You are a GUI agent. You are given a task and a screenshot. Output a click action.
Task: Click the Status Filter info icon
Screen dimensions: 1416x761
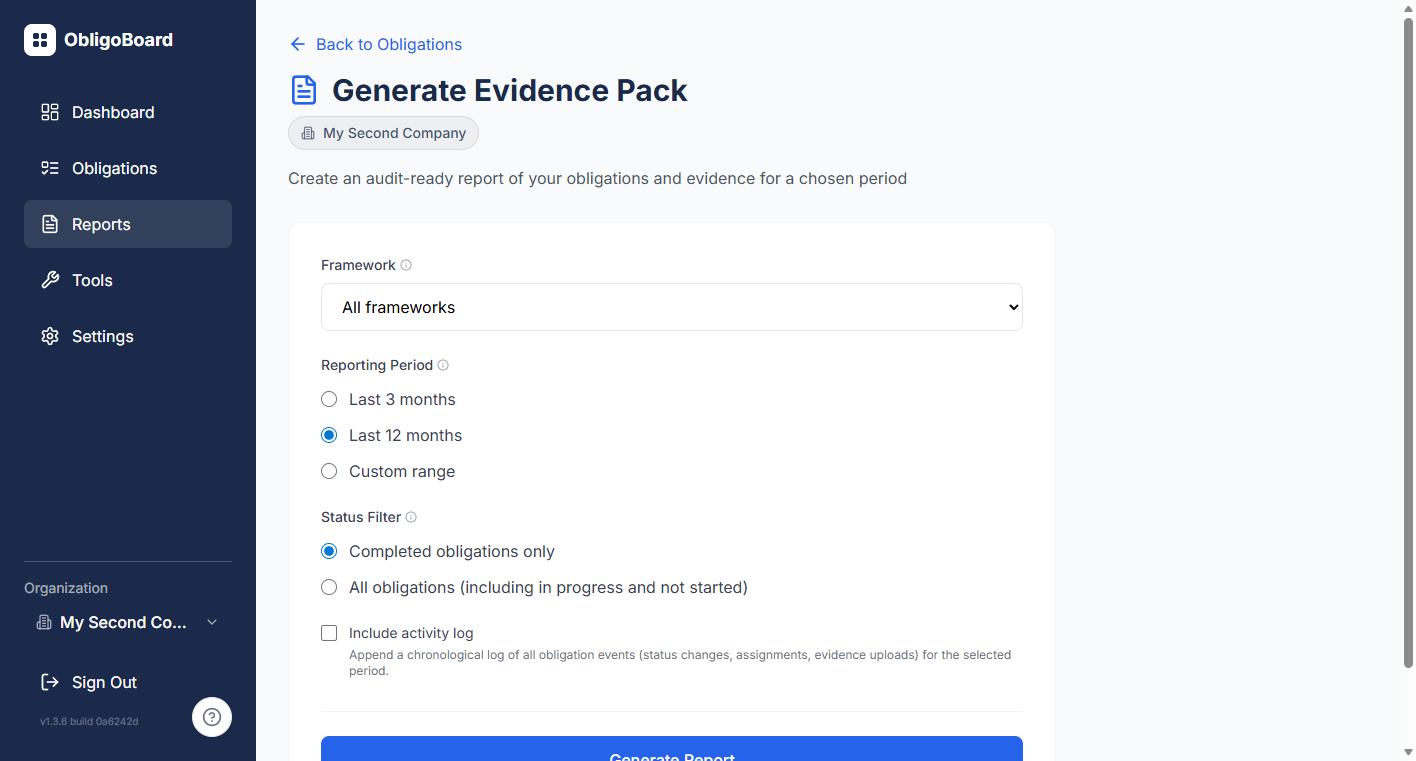[x=411, y=517]
